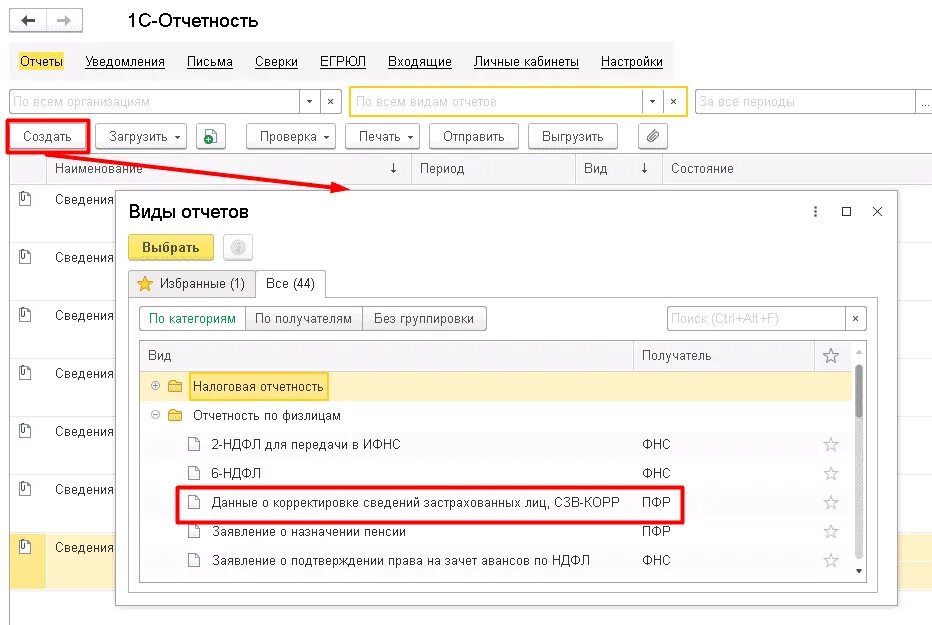Open the Отчеты section
This screenshot has height=625, width=932.
pos(41,62)
